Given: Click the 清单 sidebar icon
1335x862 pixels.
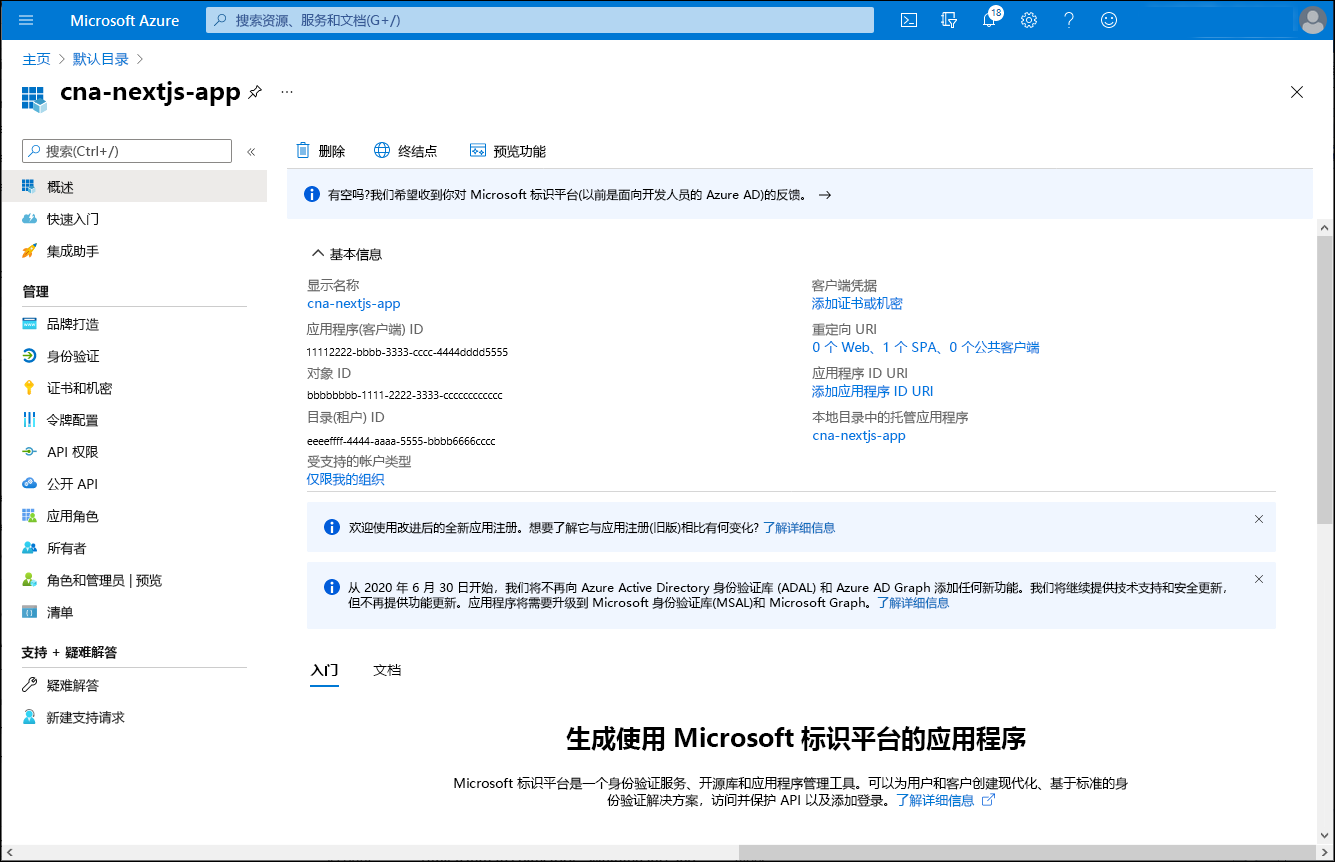Looking at the screenshot, I should (29, 612).
